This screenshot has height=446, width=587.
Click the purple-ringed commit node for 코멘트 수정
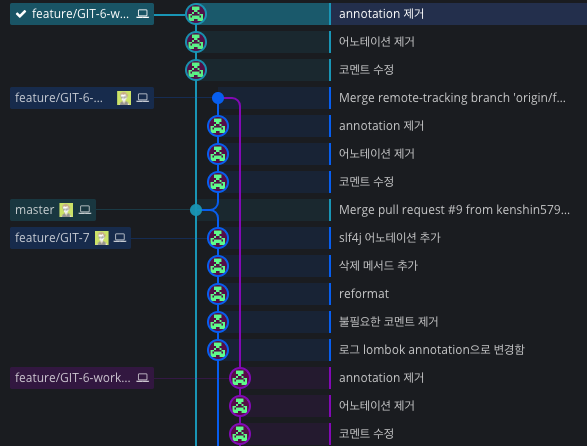coord(240,434)
